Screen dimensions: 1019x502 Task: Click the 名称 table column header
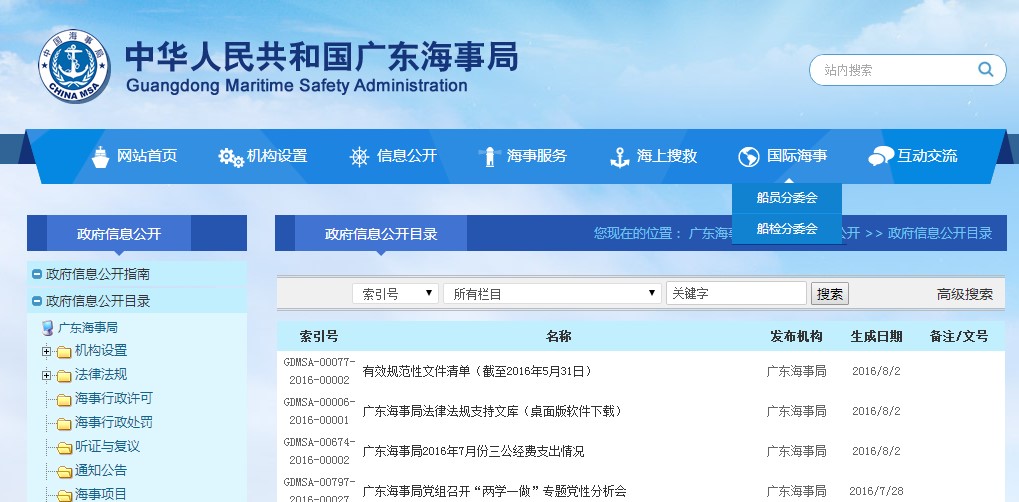coord(558,336)
